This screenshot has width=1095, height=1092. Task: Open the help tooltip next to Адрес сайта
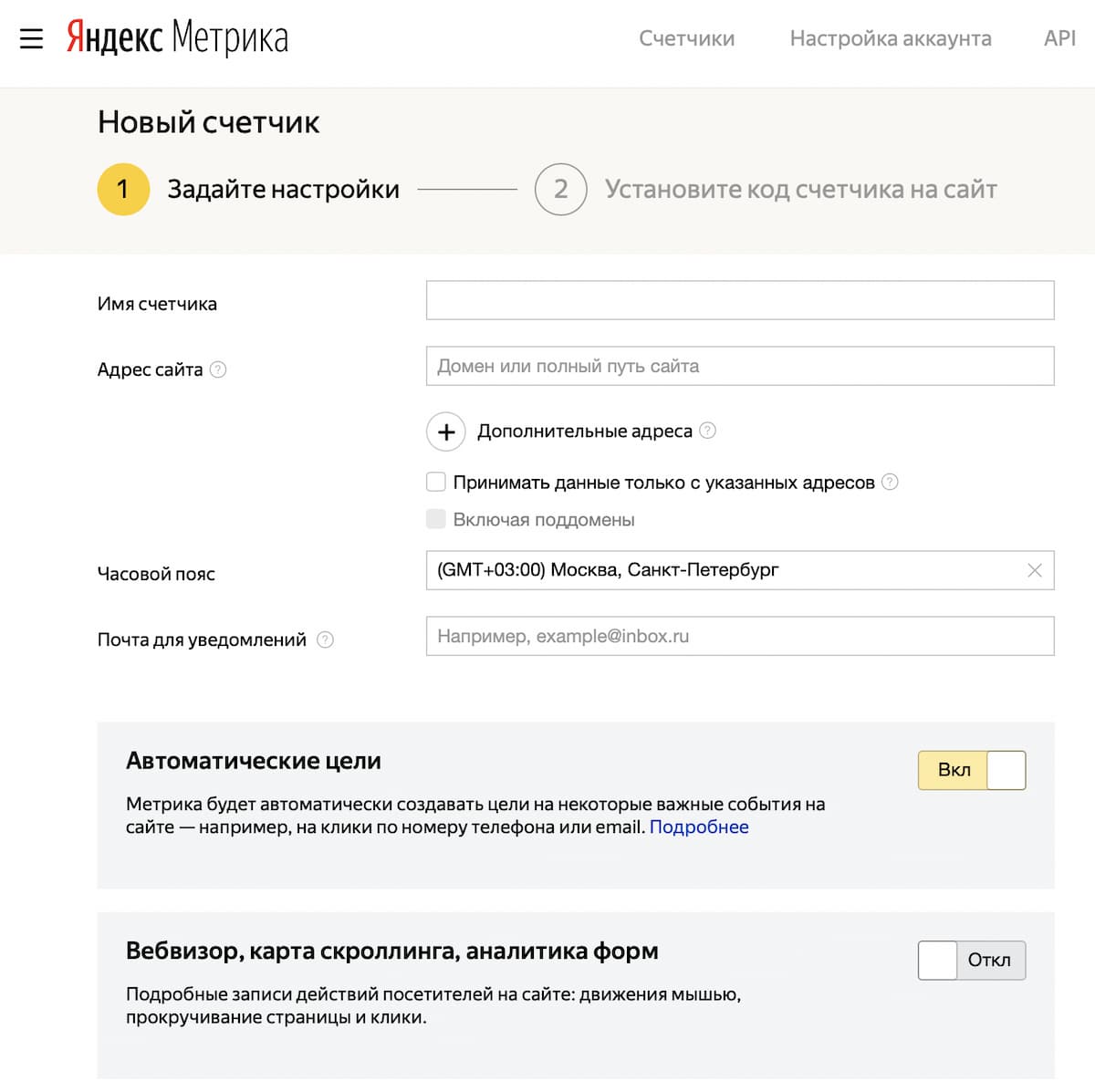coord(217,369)
